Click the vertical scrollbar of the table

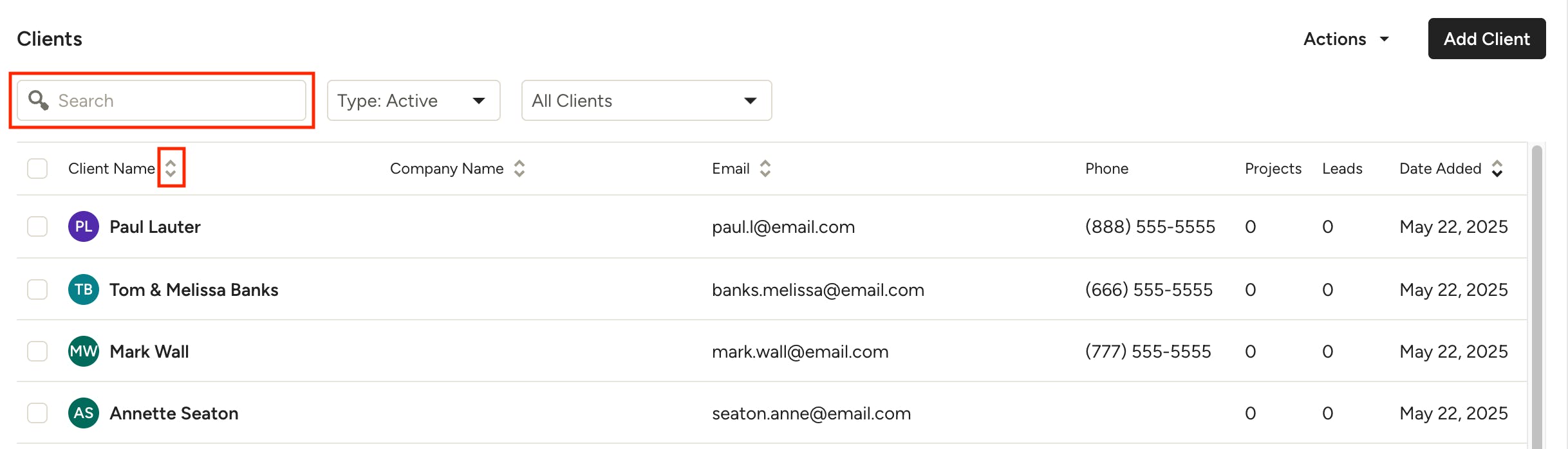tap(1537, 289)
